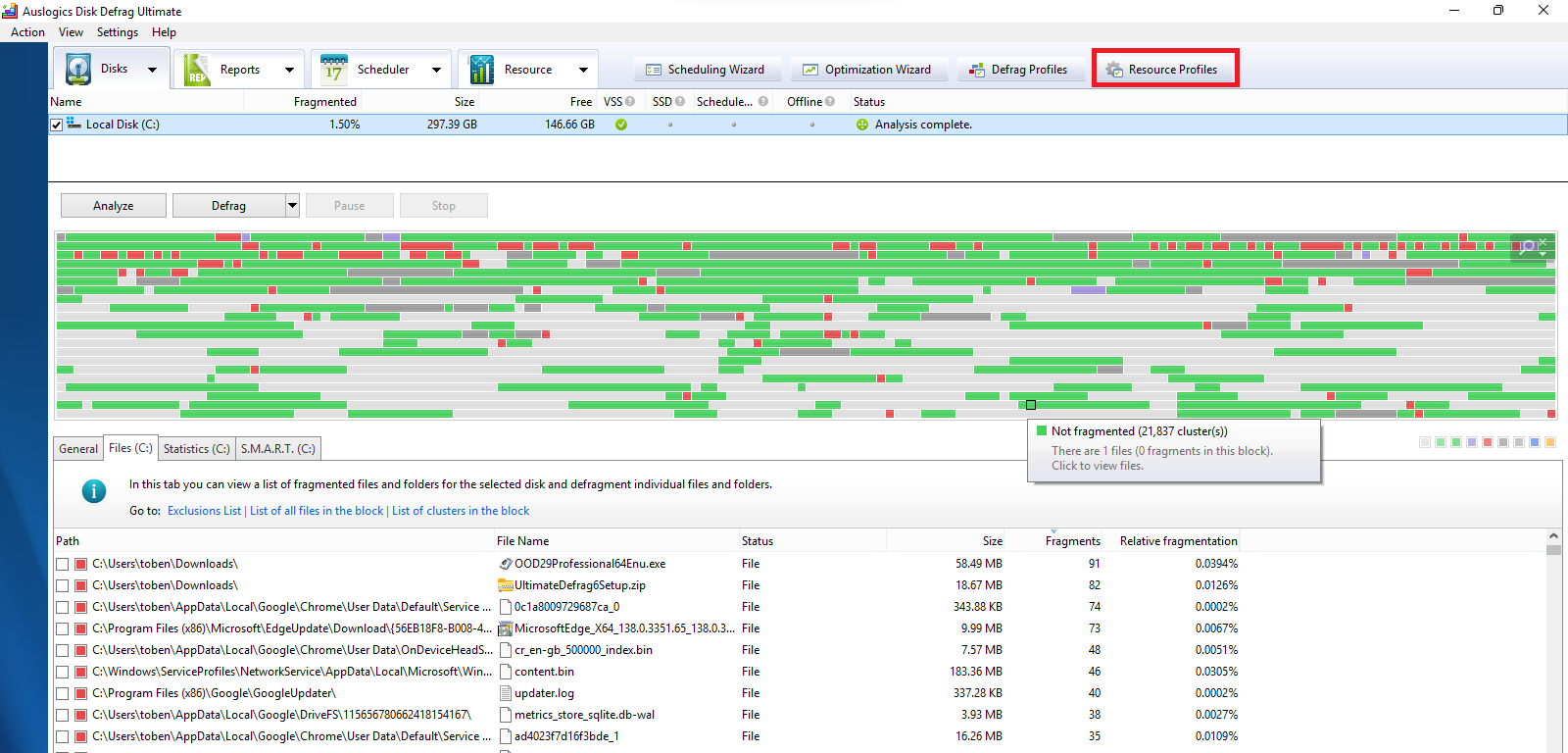Viewport: 1568px width, 753px height.
Task: Click the Resource chart icon
Action: point(481,70)
